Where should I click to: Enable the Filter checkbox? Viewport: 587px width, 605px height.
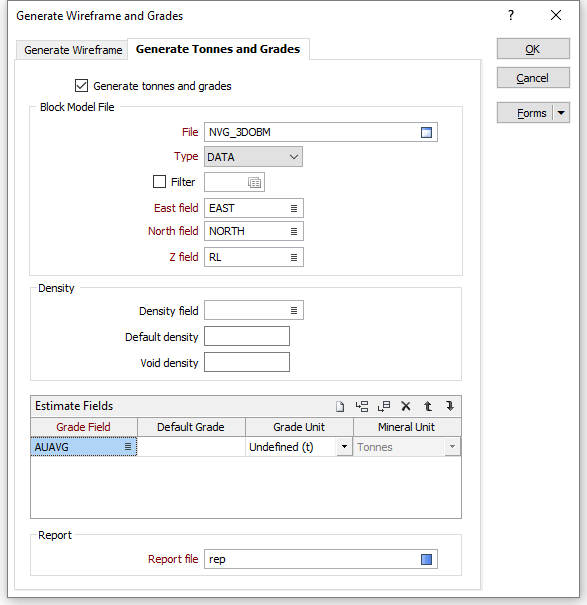tap(159, 182)
